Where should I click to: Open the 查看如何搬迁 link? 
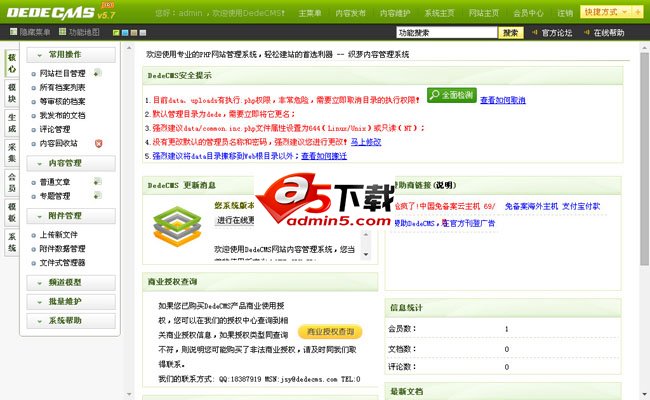(324, 156)
